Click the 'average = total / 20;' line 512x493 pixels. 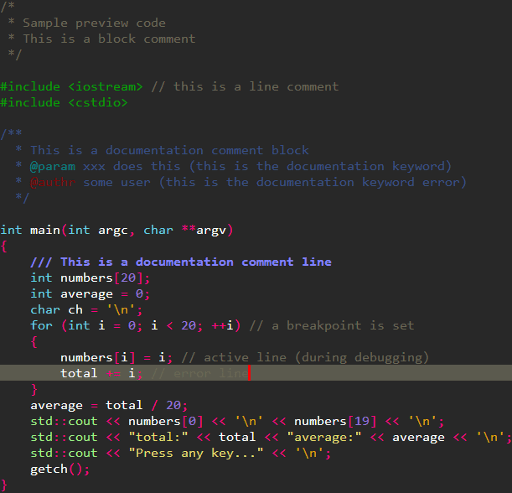109,405
